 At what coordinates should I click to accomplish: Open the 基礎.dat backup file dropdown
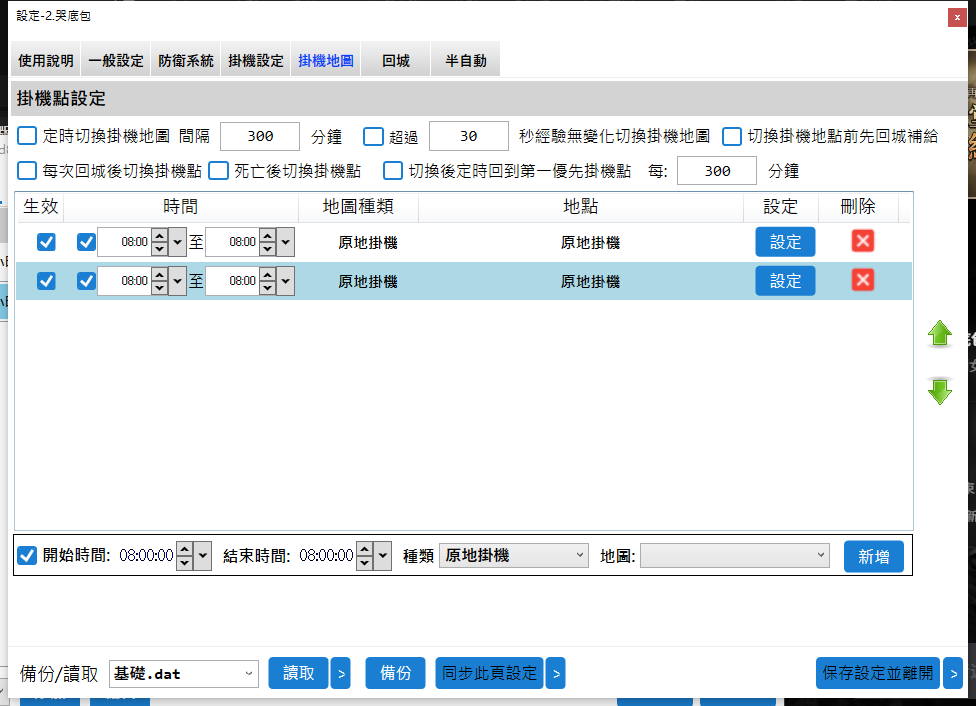pos(183,674)
